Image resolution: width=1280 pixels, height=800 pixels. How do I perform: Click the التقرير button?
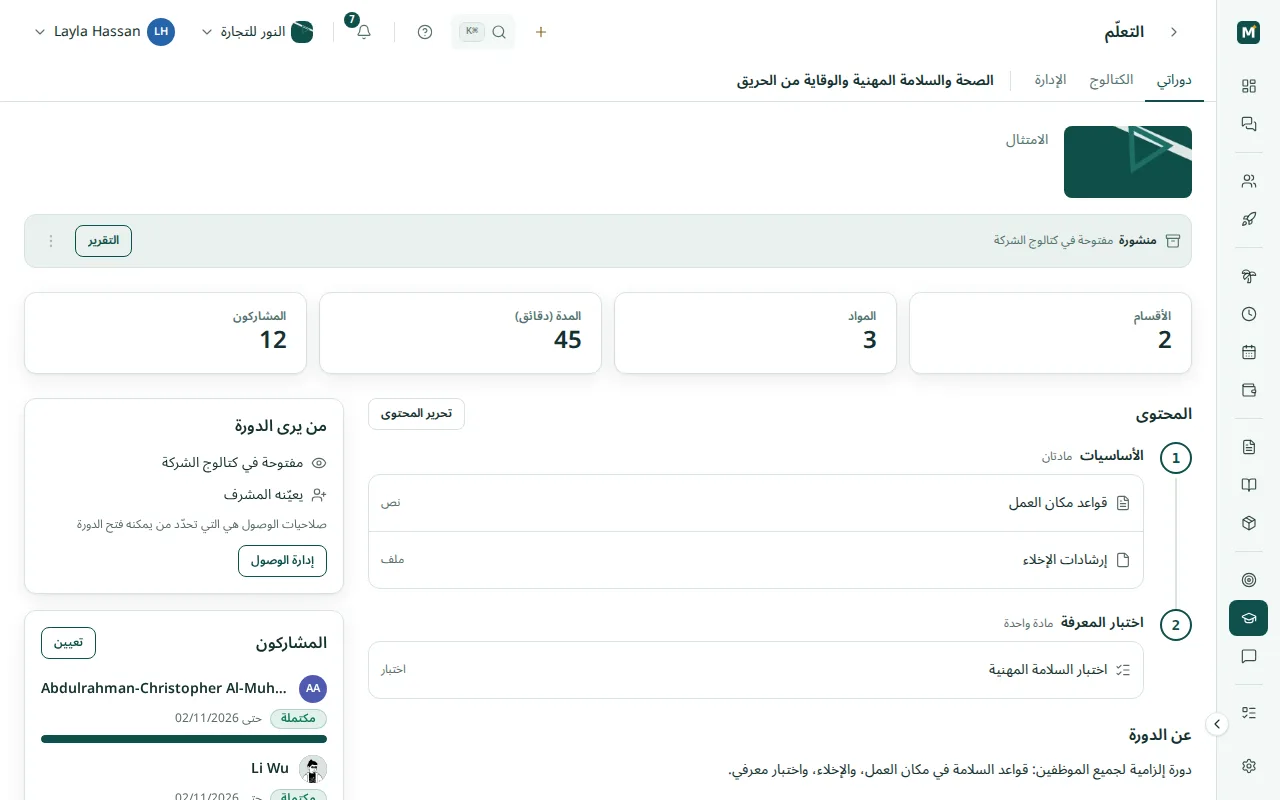pyautogui.click(x=103, y=241)
